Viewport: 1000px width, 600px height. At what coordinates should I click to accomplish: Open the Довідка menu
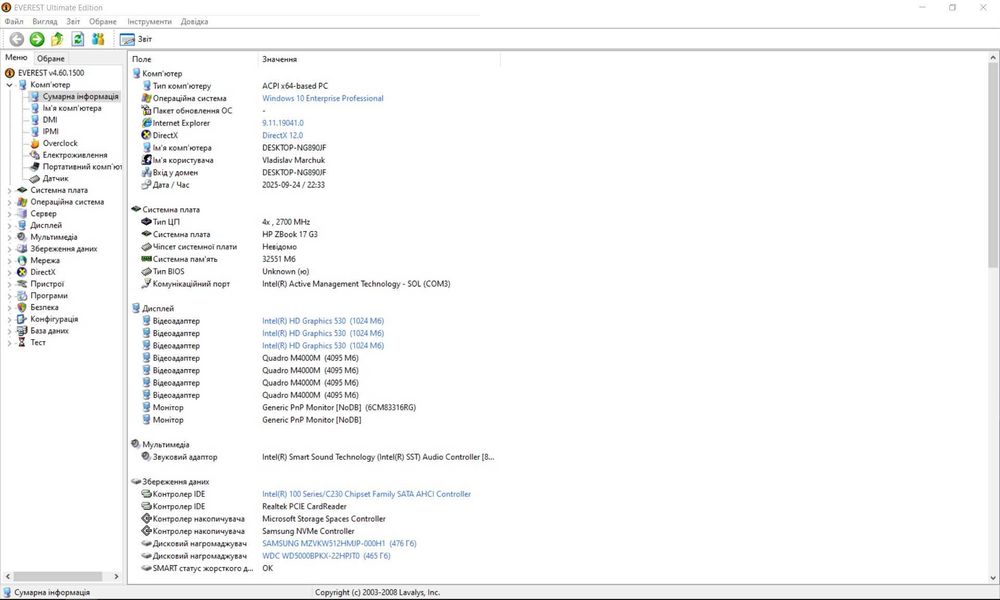tap(195, 21)
